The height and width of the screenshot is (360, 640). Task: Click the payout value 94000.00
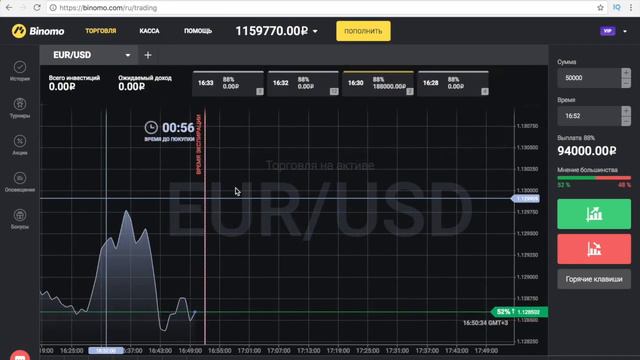pyautogui.click(x=587, y=151)
